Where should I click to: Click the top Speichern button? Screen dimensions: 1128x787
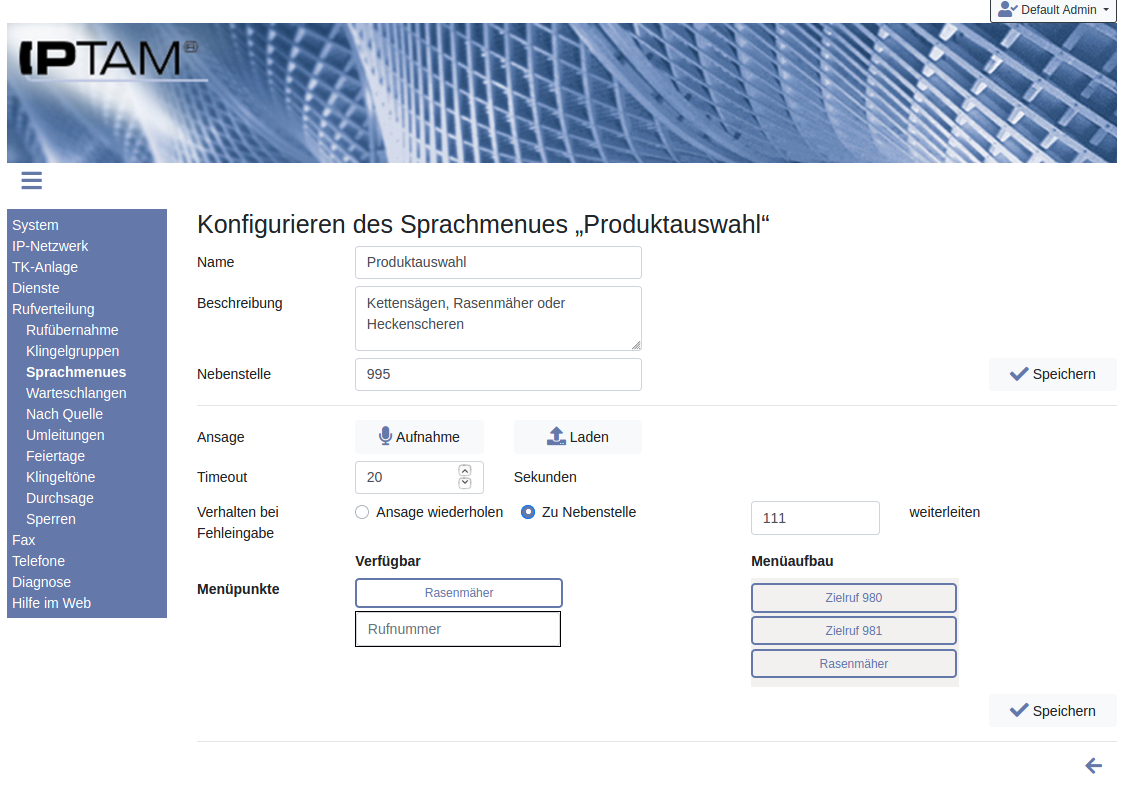point(1052,374)
